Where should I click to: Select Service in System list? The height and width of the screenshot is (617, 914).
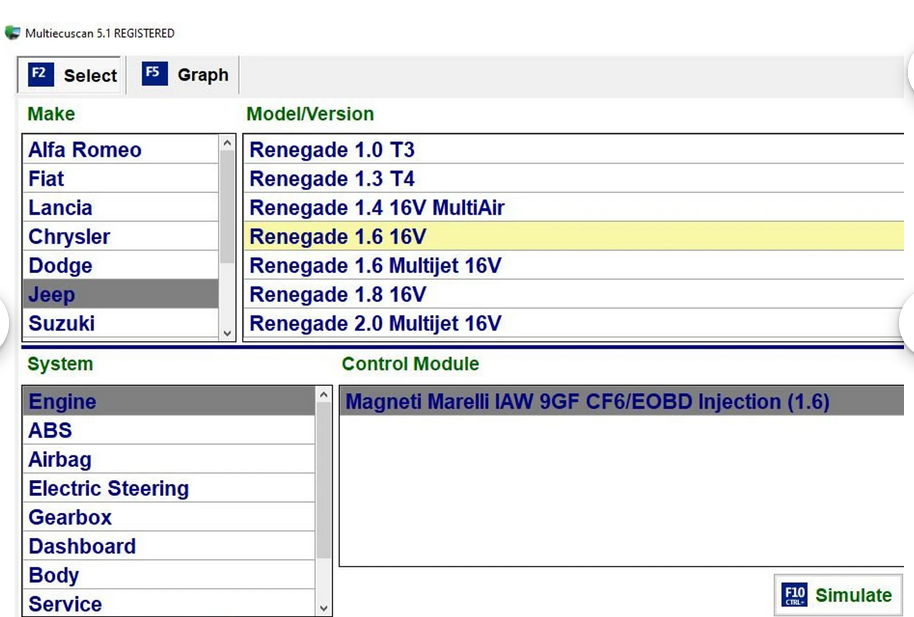click(169, 603)
